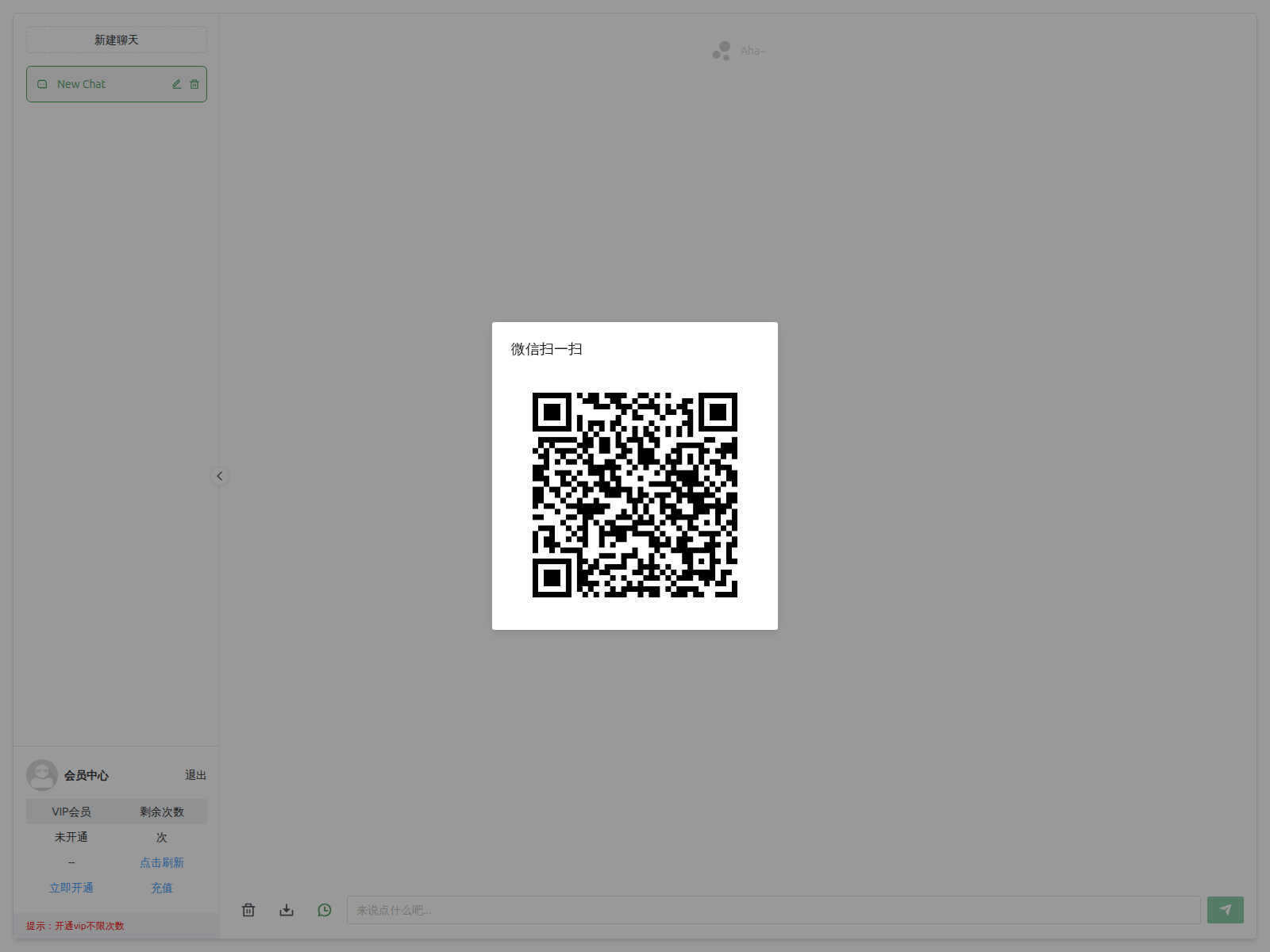
Task: Click 退出 to log out
Action: (x=195, y=775)
